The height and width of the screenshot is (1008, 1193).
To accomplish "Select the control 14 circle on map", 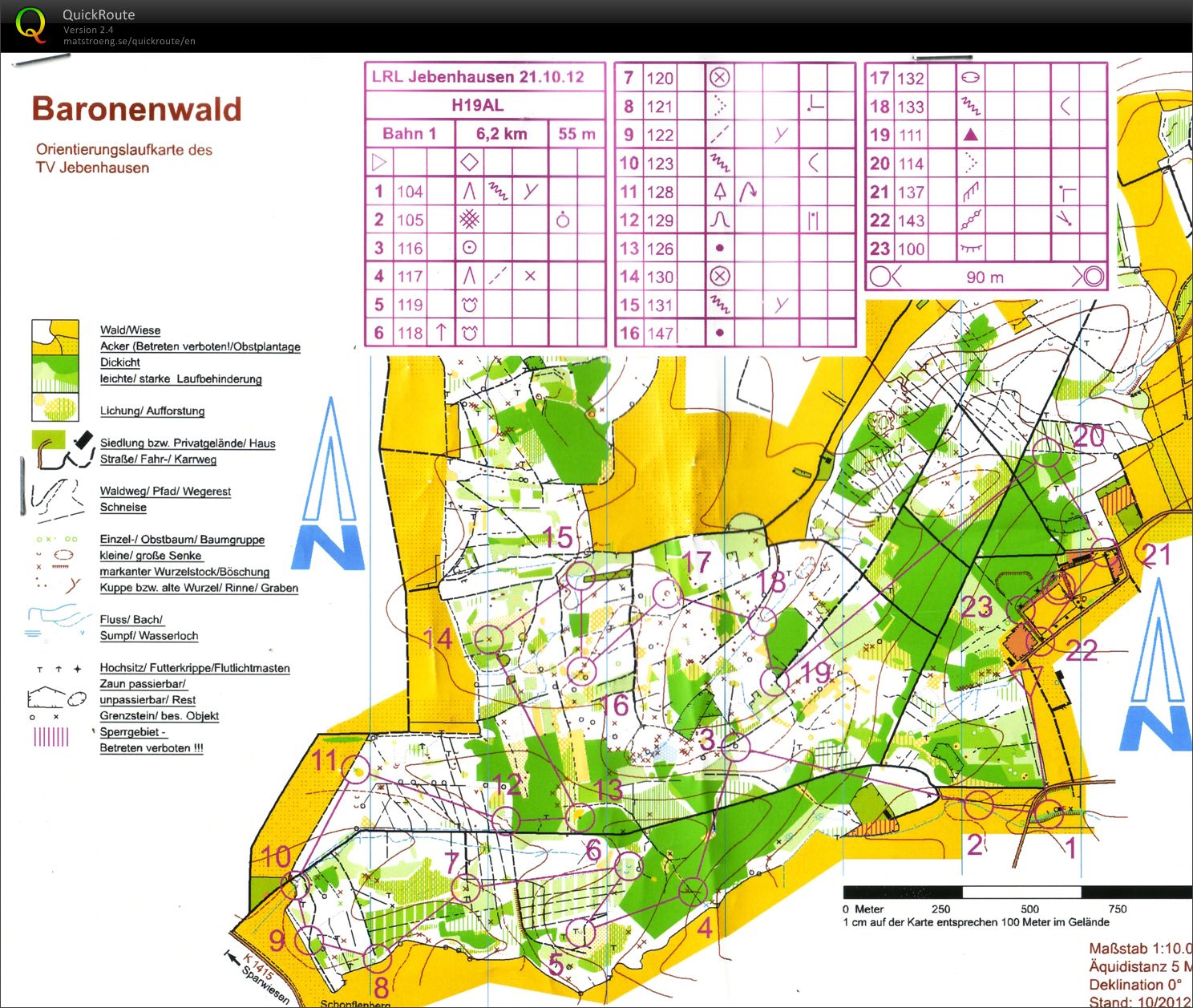I will pos(488,638).
